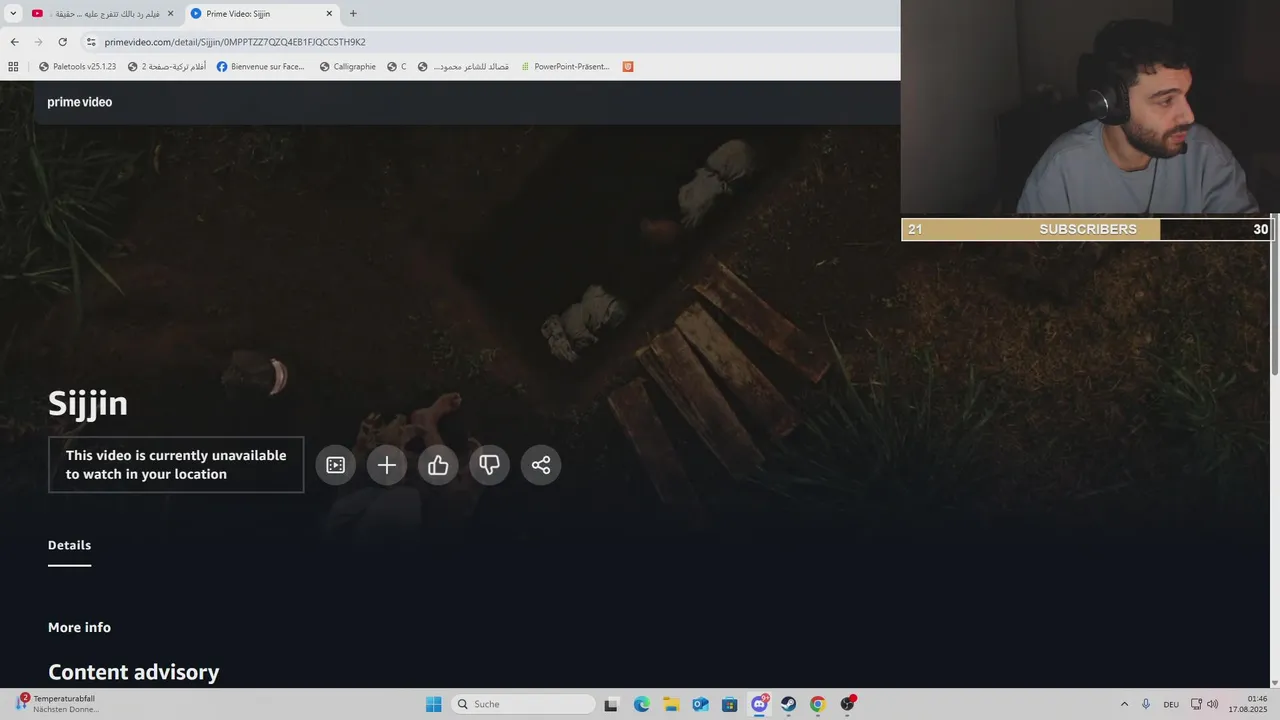Close the Prime Video: Sijjin tab

click(x=329, y=14)
